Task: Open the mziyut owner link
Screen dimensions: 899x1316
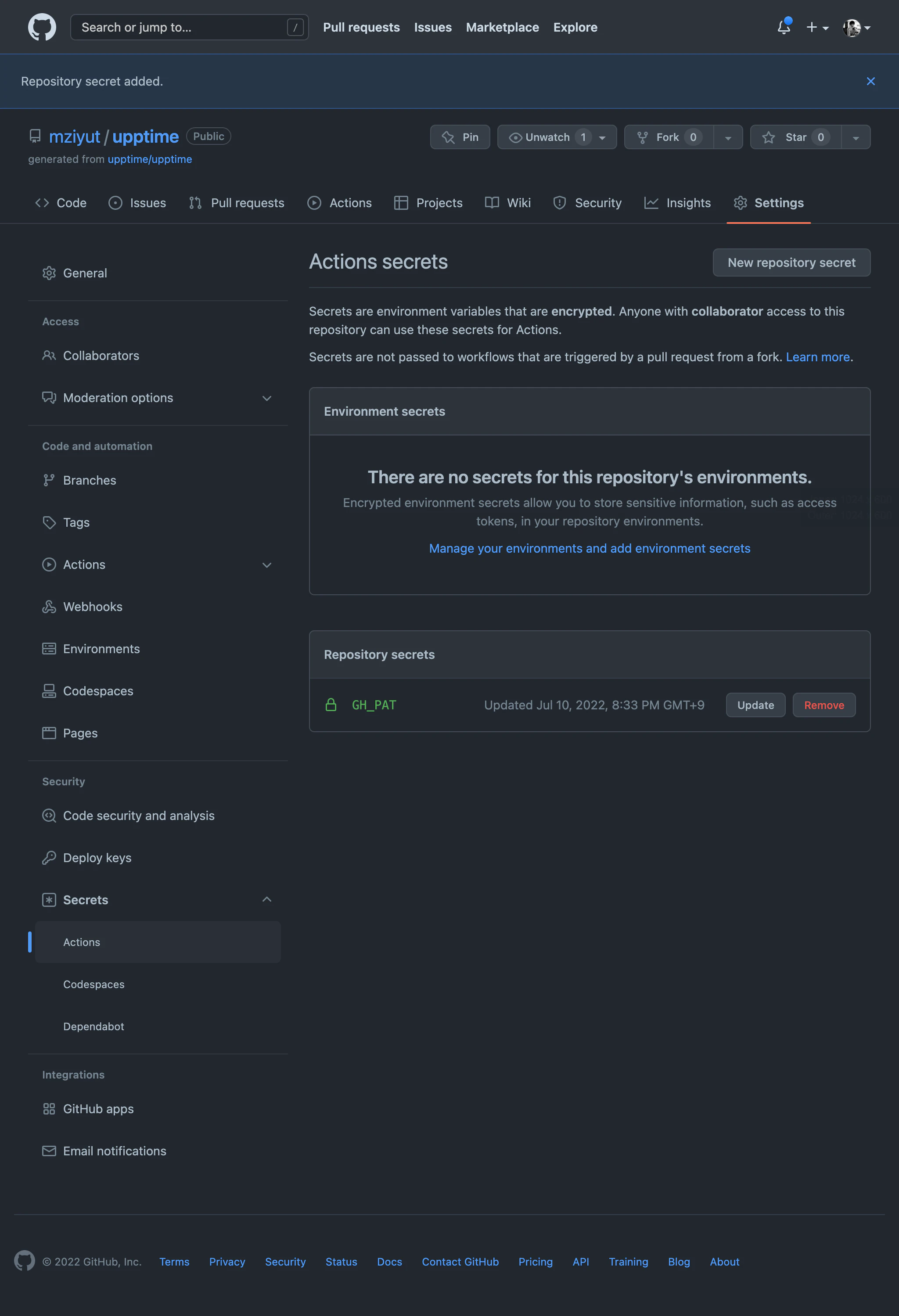Action: click(x=74, y=137)
